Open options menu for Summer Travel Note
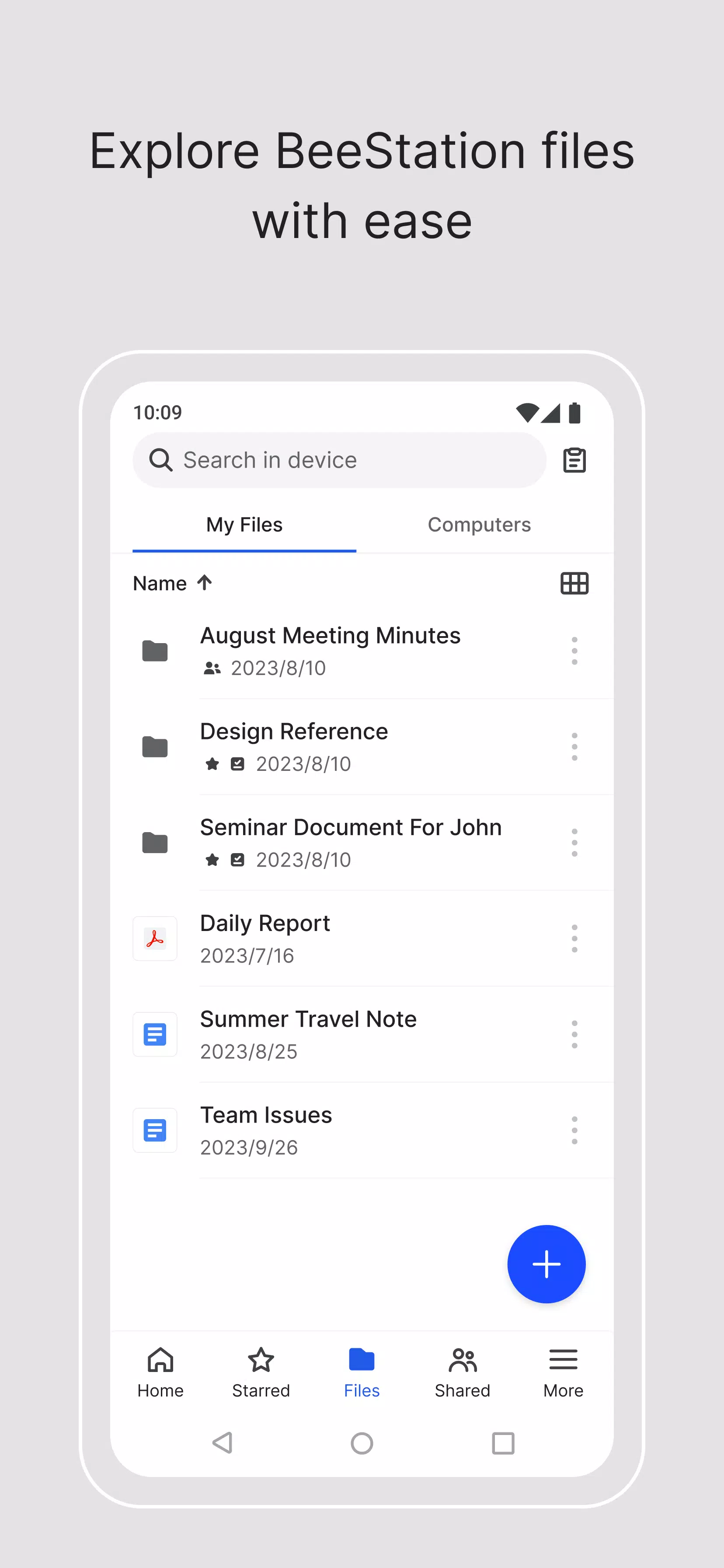 pyautogui.click(x=574, y=1034)
